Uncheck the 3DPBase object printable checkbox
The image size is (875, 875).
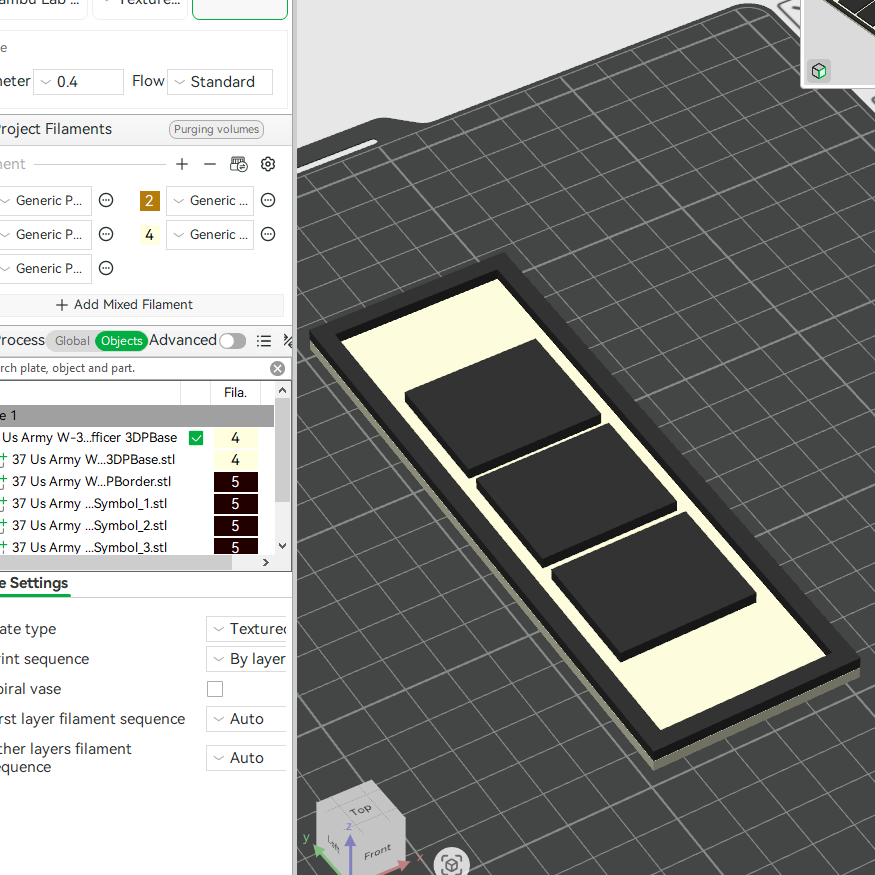tap(196, 438)
